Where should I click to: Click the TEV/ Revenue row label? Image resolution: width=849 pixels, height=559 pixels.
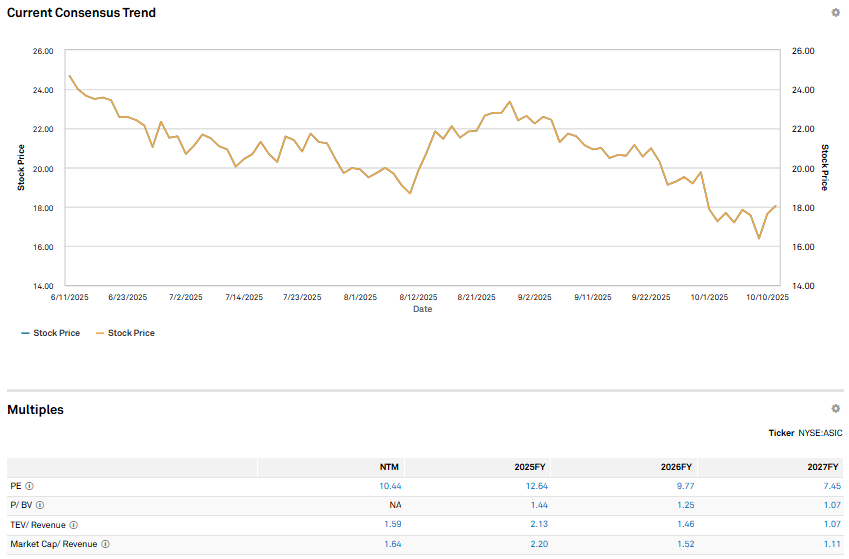pos(38,525)
